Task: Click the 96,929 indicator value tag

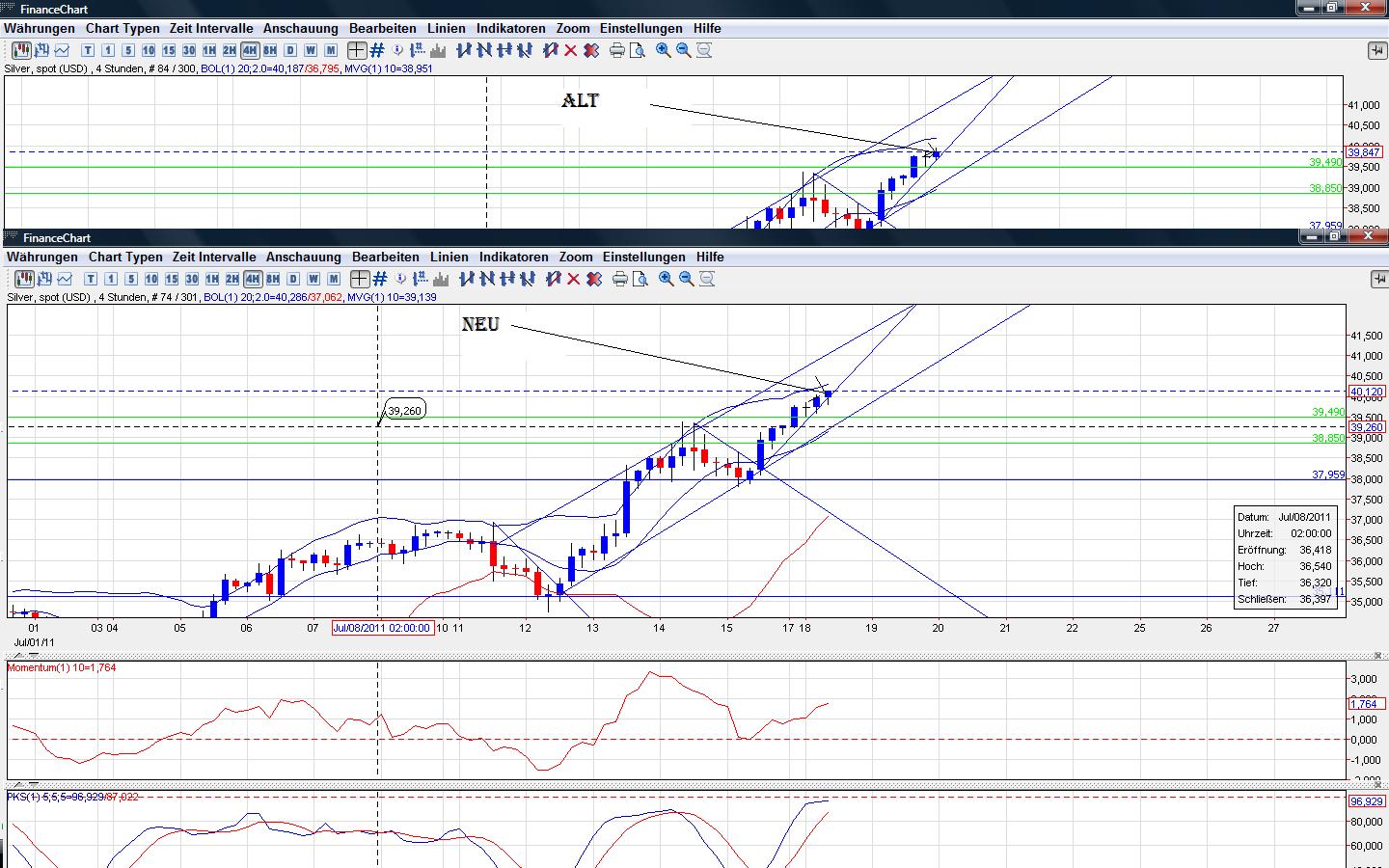Action: (1367, 801)
